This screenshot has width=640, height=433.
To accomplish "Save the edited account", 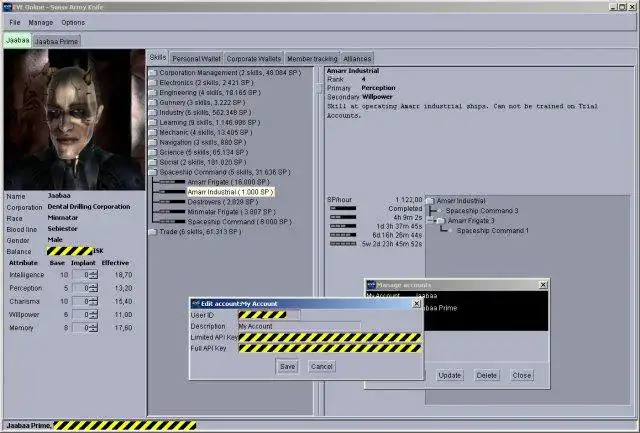I will 287,366.
